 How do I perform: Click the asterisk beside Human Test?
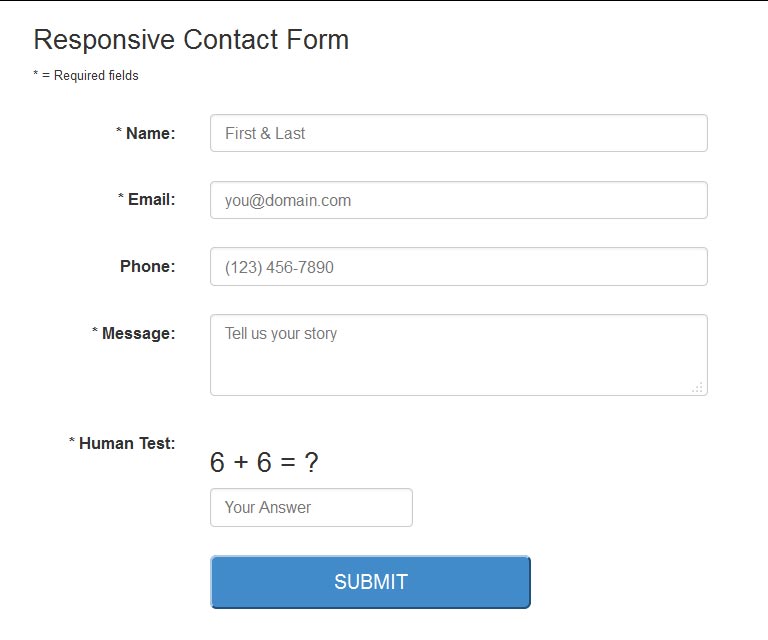click(72, 442)
